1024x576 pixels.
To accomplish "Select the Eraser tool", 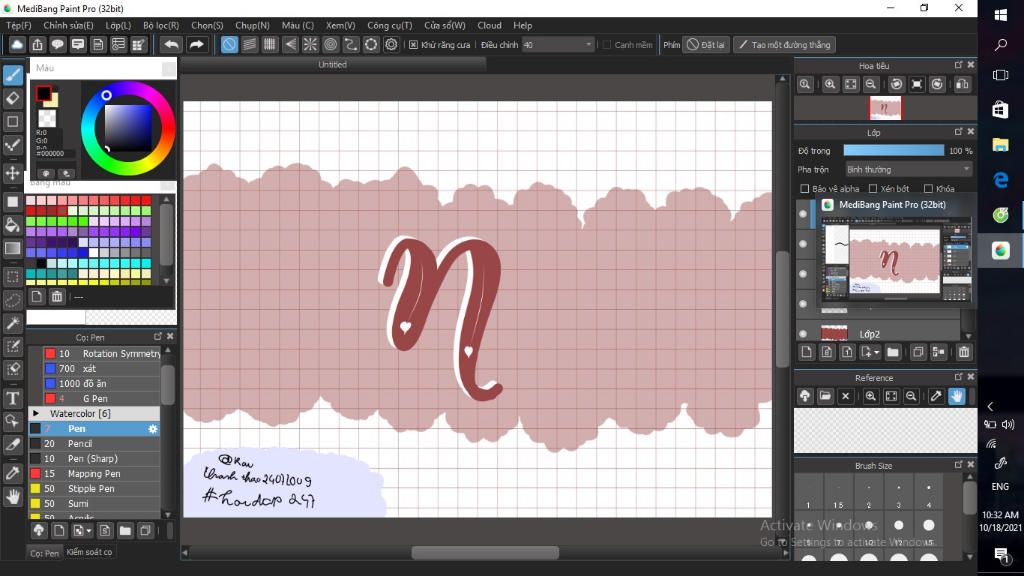I will pyautogui.click(x=12, y=99).
